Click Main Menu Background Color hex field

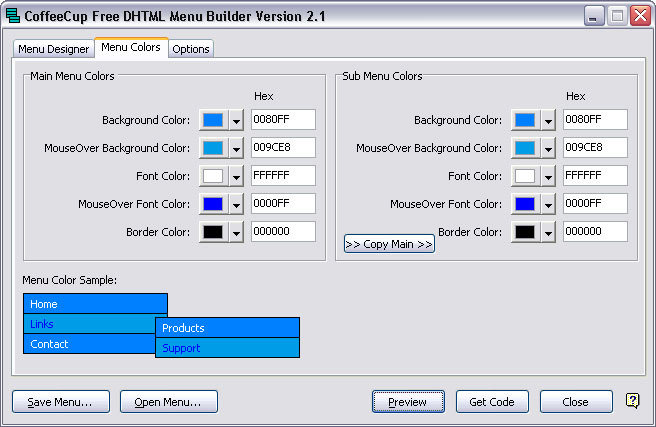(x=283, y=120)
